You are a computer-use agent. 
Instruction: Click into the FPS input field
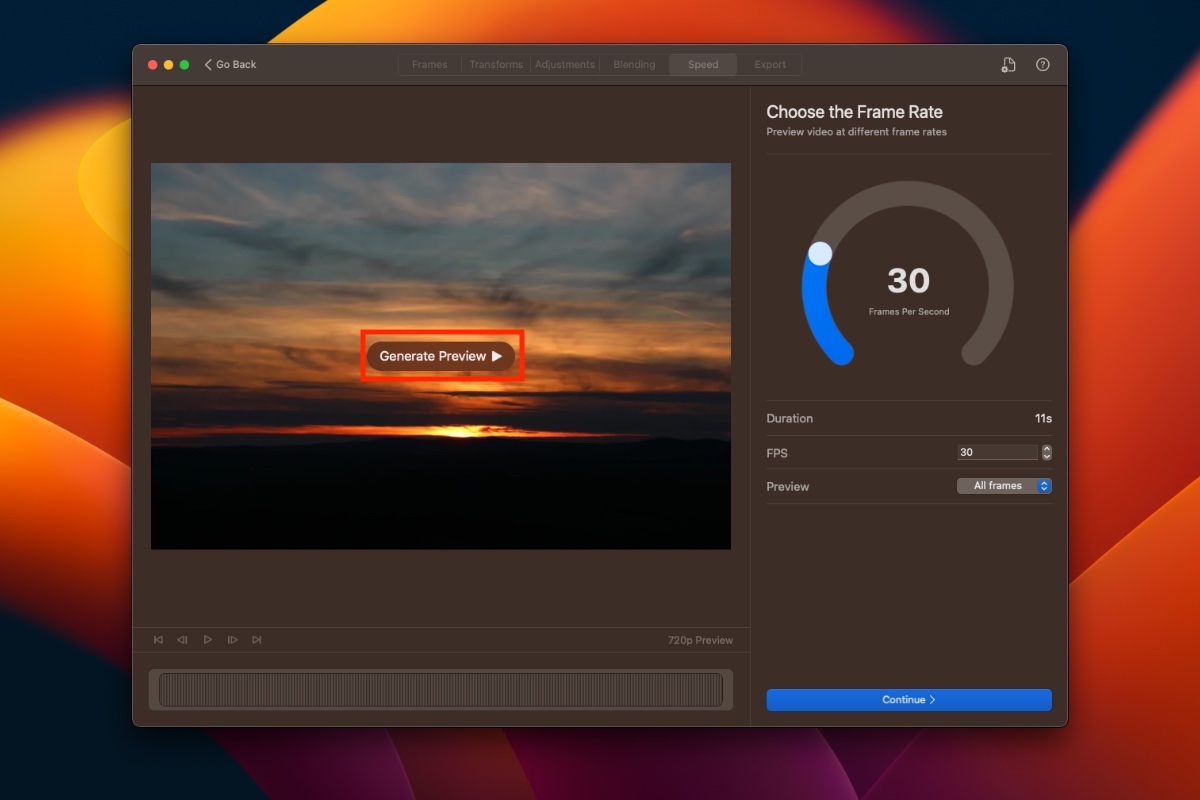998,453
